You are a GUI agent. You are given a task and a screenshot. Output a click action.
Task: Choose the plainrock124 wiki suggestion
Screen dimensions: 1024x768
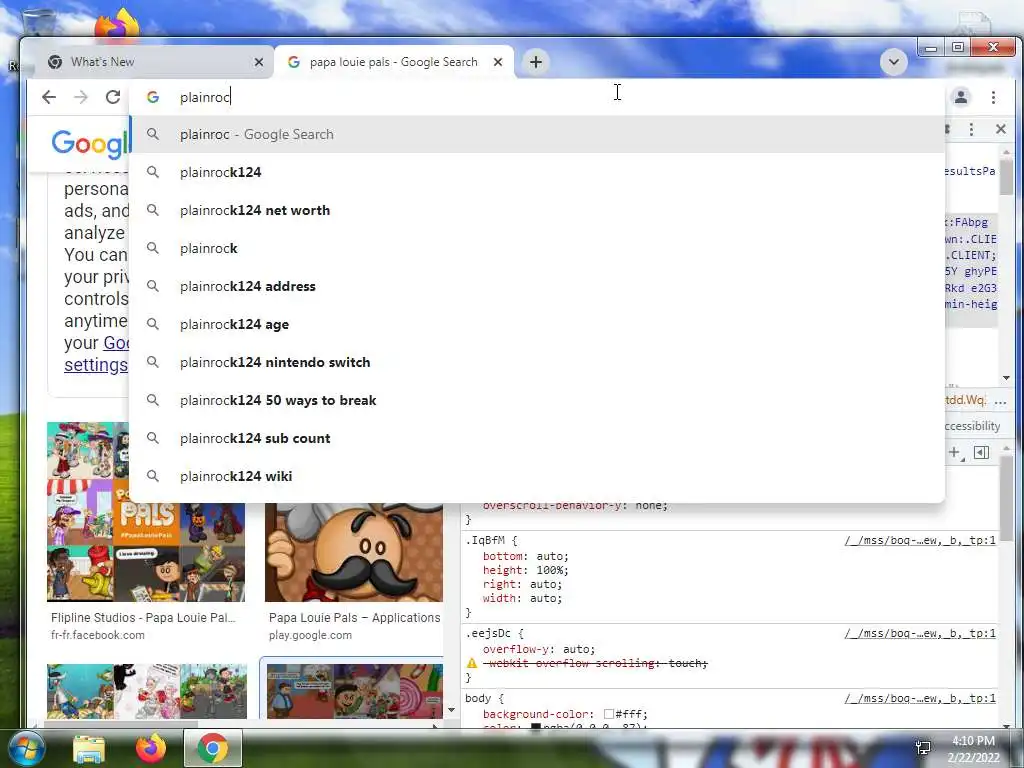[537, 476]
